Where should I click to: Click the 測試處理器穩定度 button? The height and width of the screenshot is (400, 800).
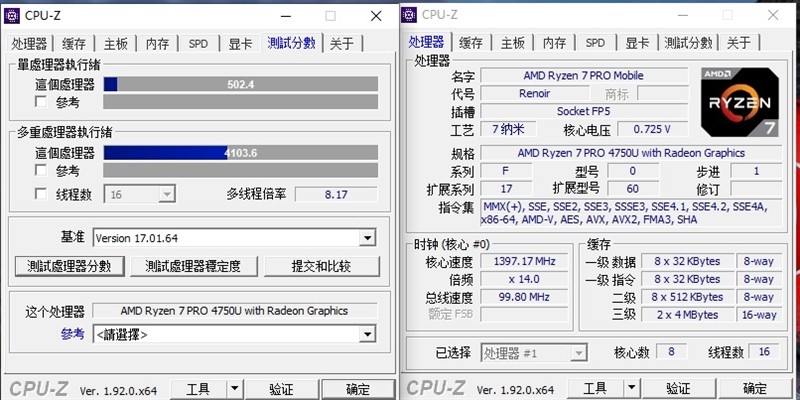(x=193, y=266)
